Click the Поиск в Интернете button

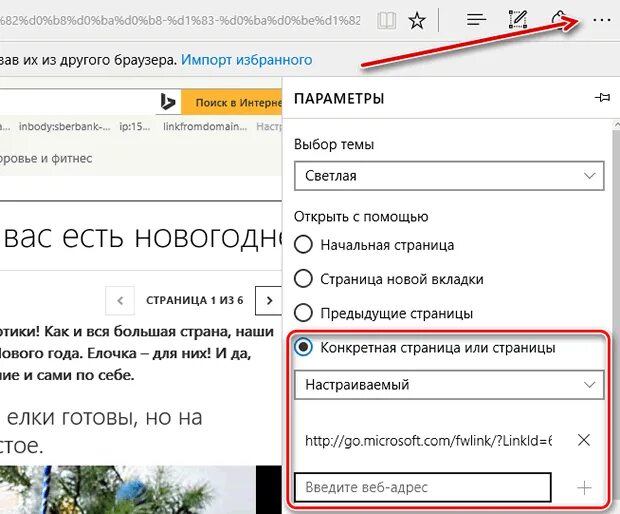(x=232, y=102)
